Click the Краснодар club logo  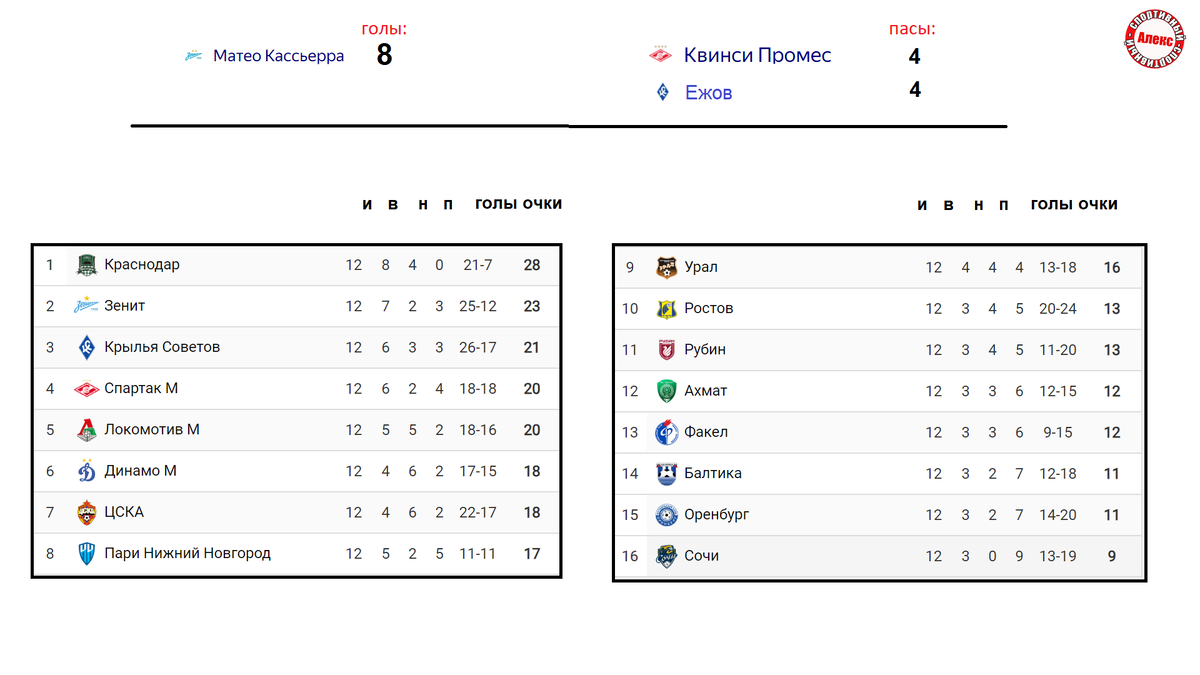coord(87,265)
